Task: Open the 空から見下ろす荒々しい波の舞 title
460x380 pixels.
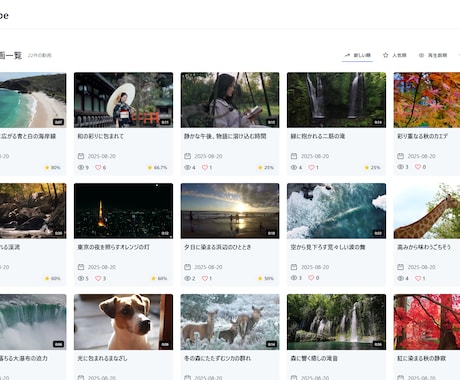Action: 328,247
